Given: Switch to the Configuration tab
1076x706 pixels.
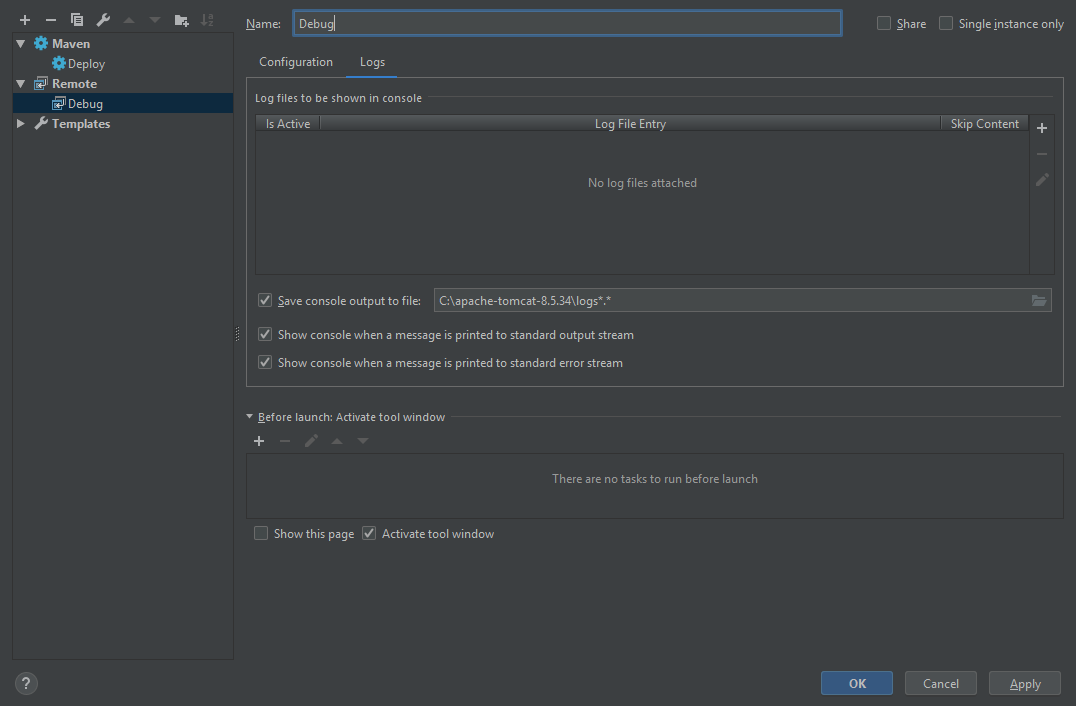Looking at the screenshot, I should click(295, 61).
